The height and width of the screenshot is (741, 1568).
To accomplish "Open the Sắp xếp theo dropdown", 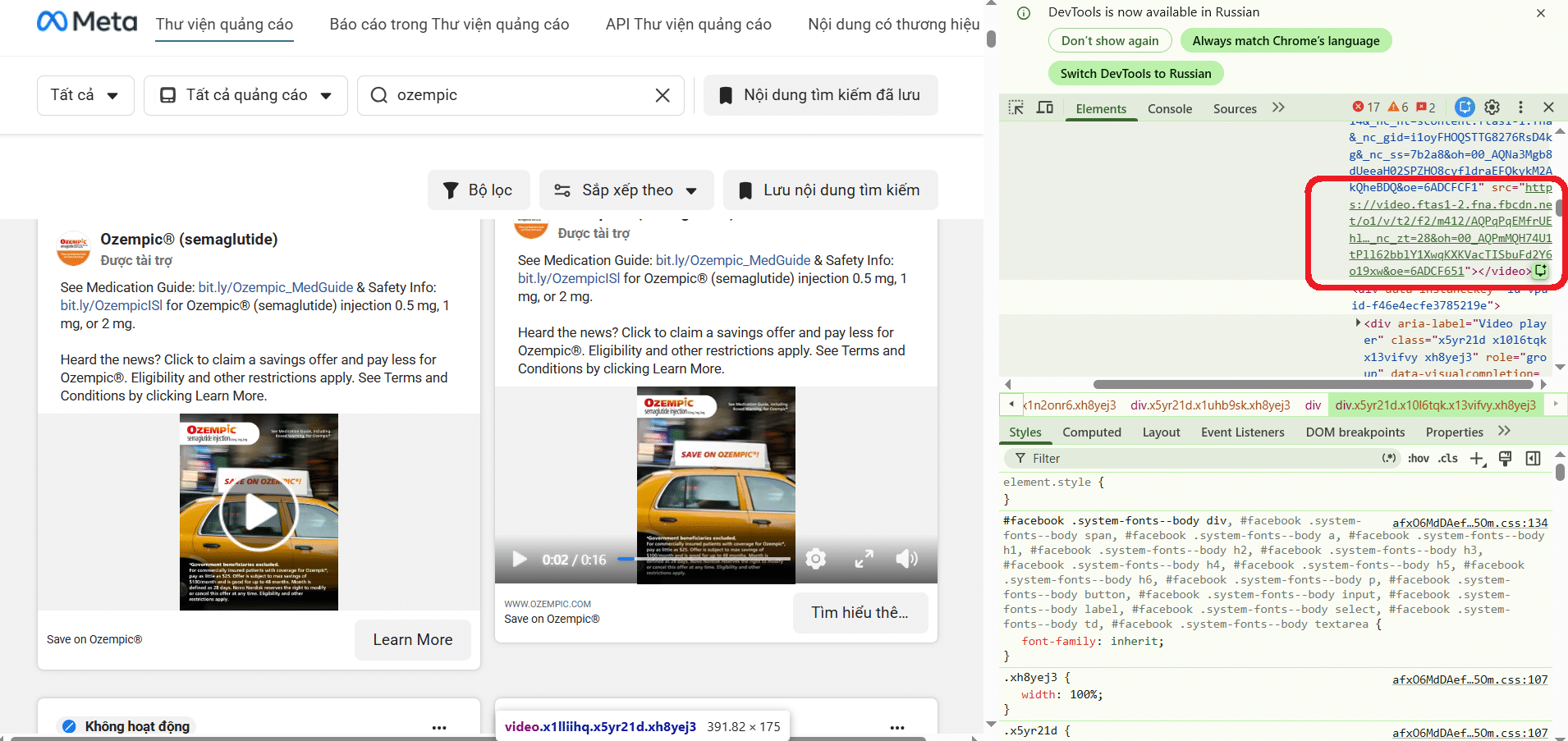I will click(x=626, y=190).
